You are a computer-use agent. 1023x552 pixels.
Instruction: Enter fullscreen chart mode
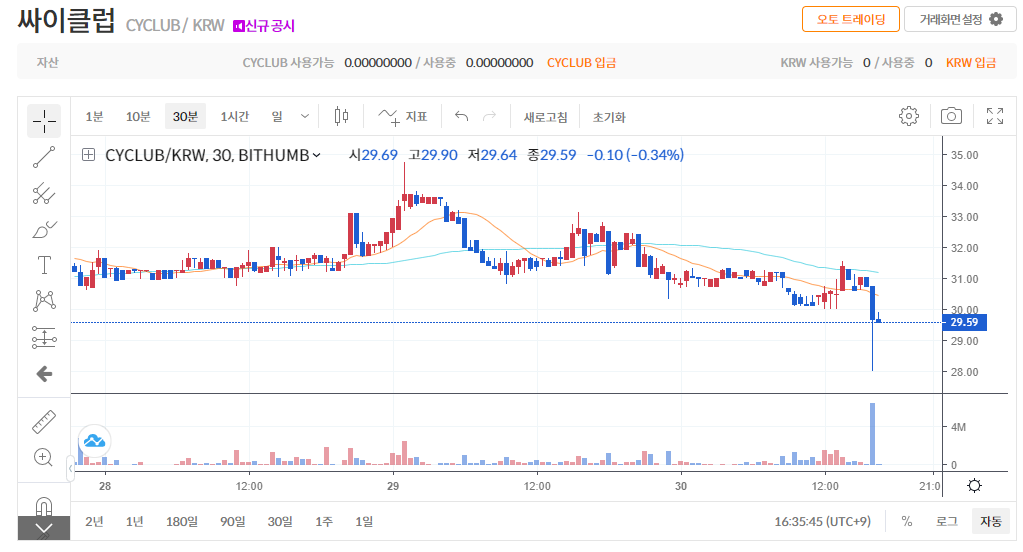tap(994, 116)
